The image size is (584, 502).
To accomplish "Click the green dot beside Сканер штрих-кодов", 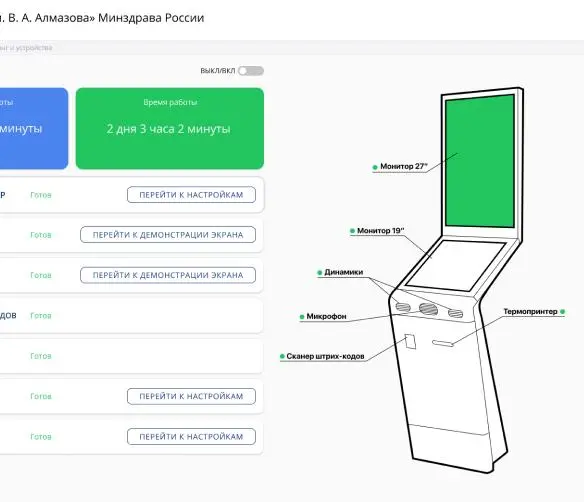I will click(282, 357).
